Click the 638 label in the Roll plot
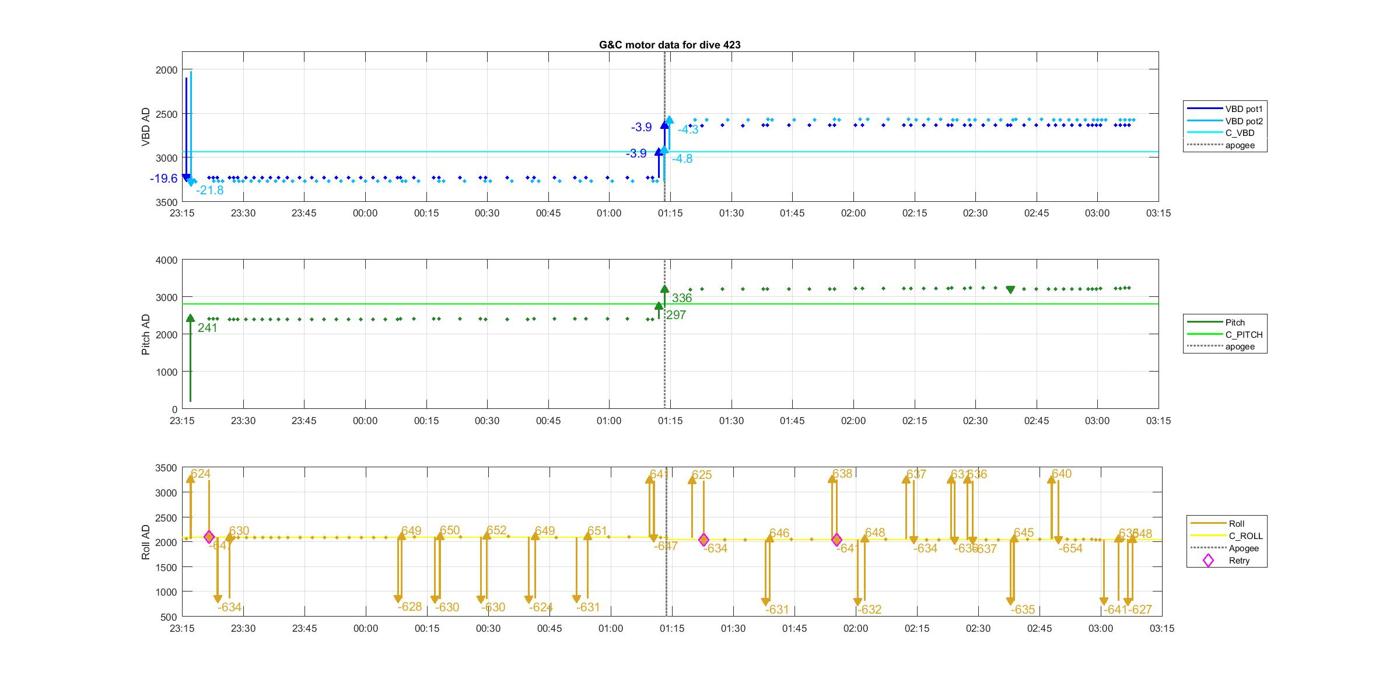 point(843,474)
